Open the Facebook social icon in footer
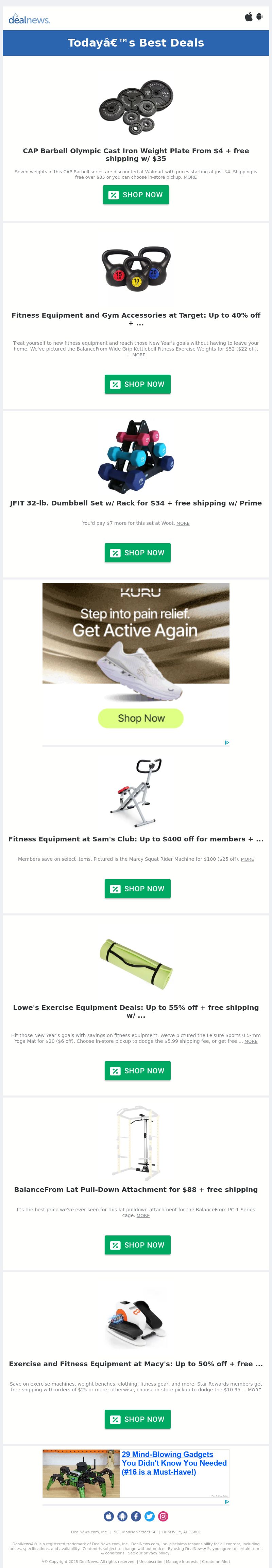Viewport: 272px width, 1568px height. [x=136, y=1516]
